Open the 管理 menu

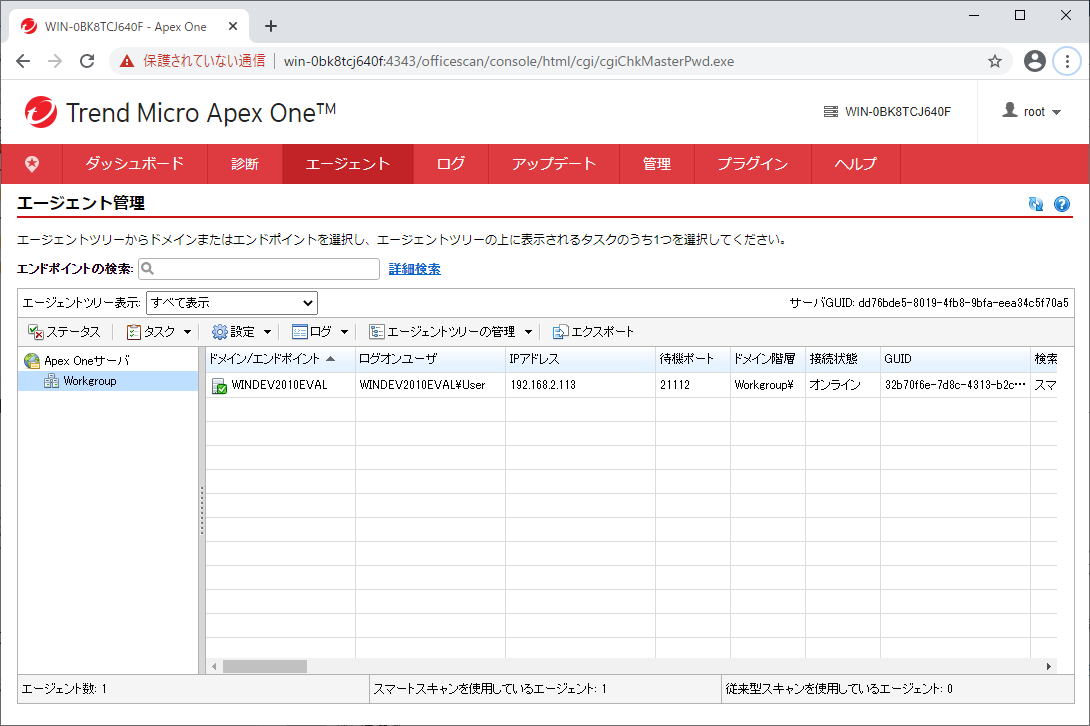[x=657, y=164]
